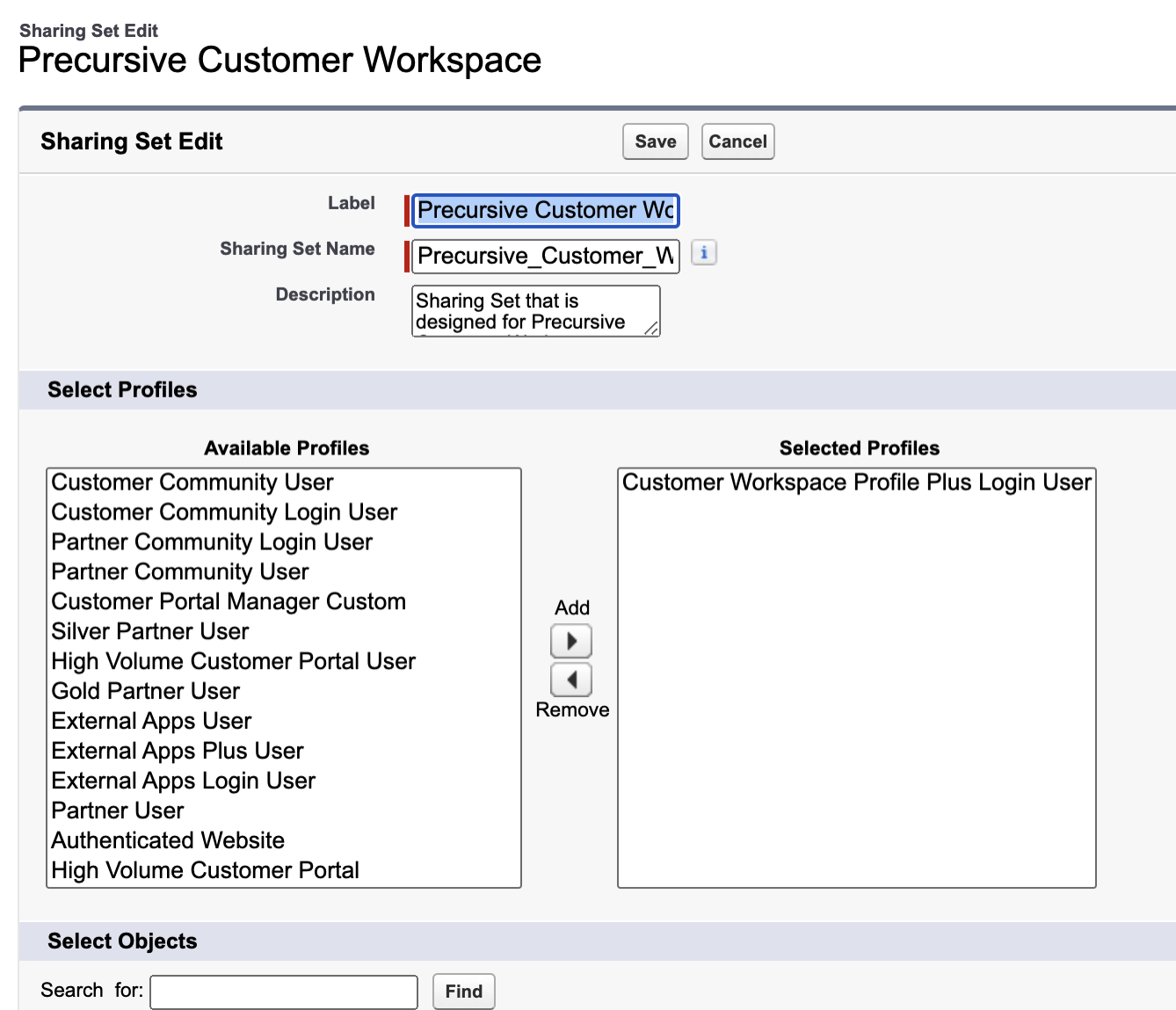Select Authenticated Website profile
This screenshot has height=1010, width=1176.
[x=168, y=840]
